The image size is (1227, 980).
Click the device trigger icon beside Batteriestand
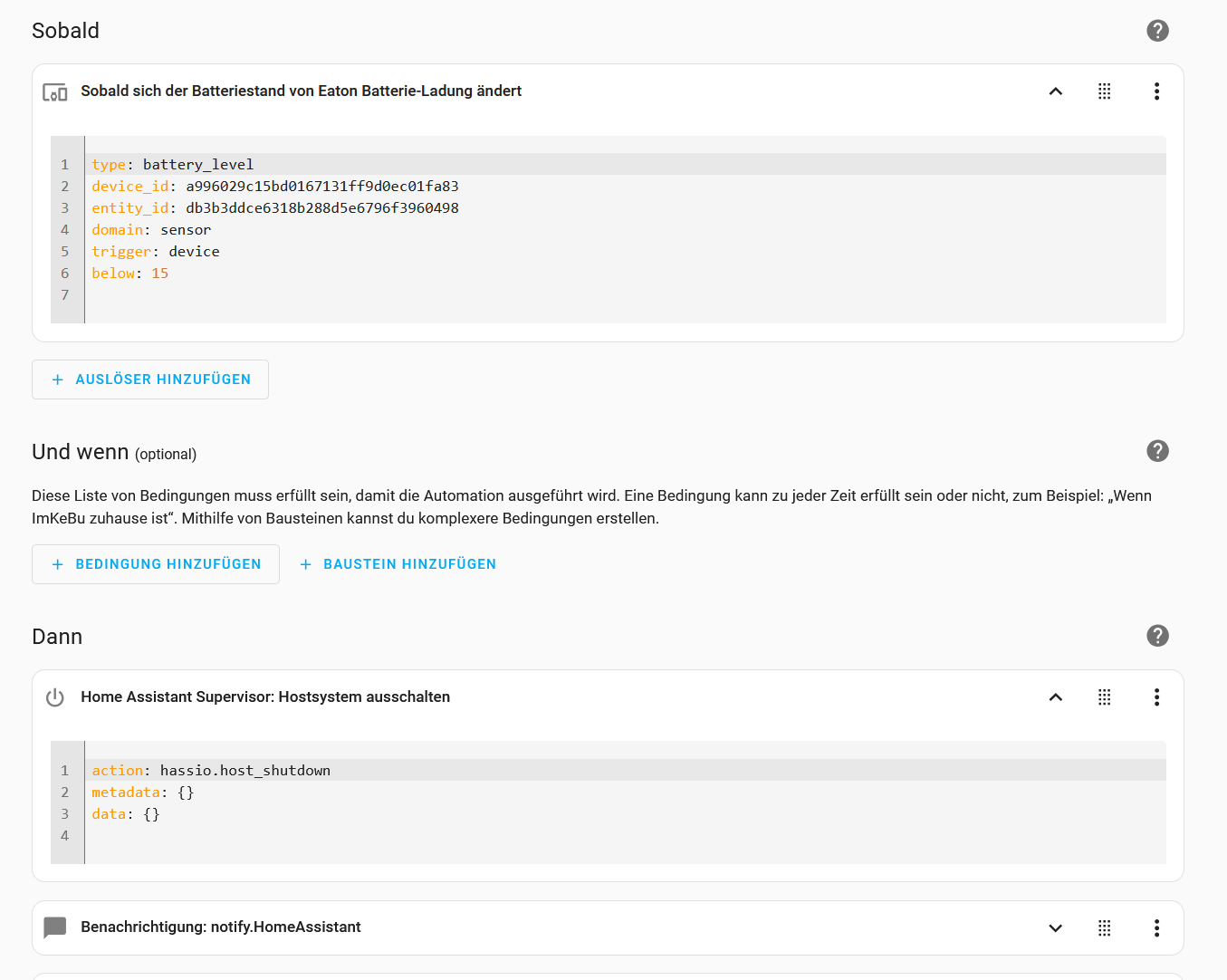point(55,91)
